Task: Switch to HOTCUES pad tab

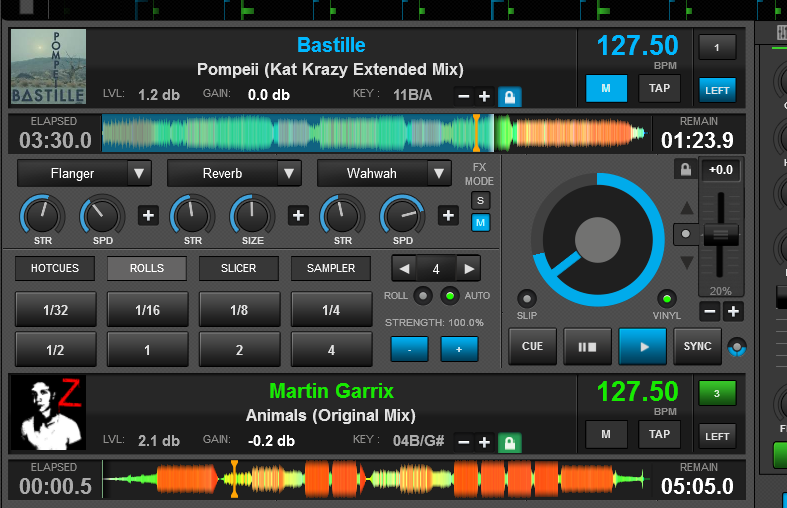Action: click(55, 269)
